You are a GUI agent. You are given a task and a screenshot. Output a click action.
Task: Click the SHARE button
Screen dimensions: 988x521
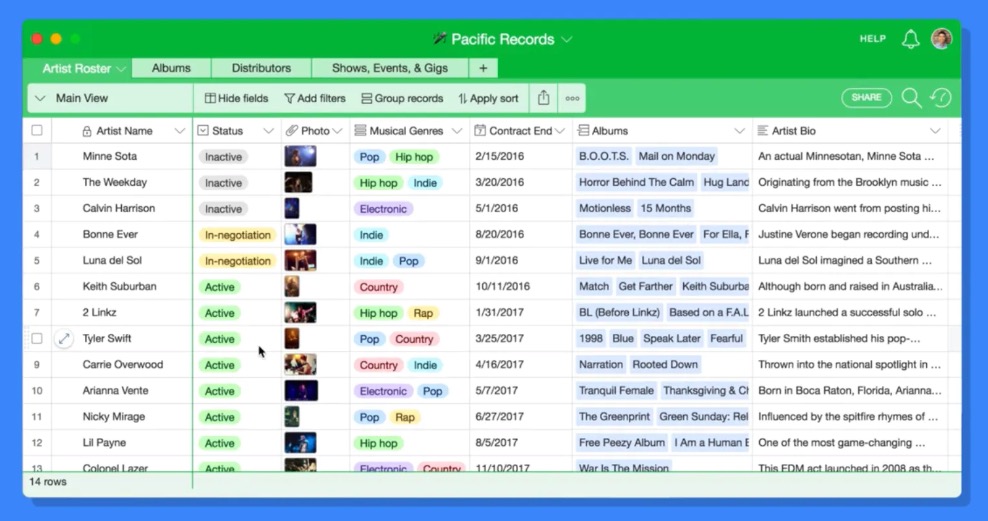click(866, 98)
